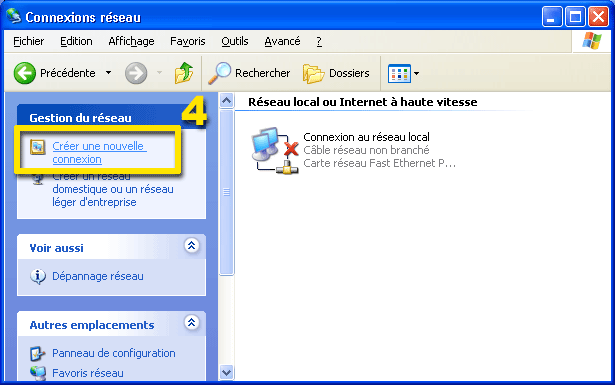Click the view mode Affichage icon
The height and width of the screenshot is (385, 615).
(x=399, y=73)
